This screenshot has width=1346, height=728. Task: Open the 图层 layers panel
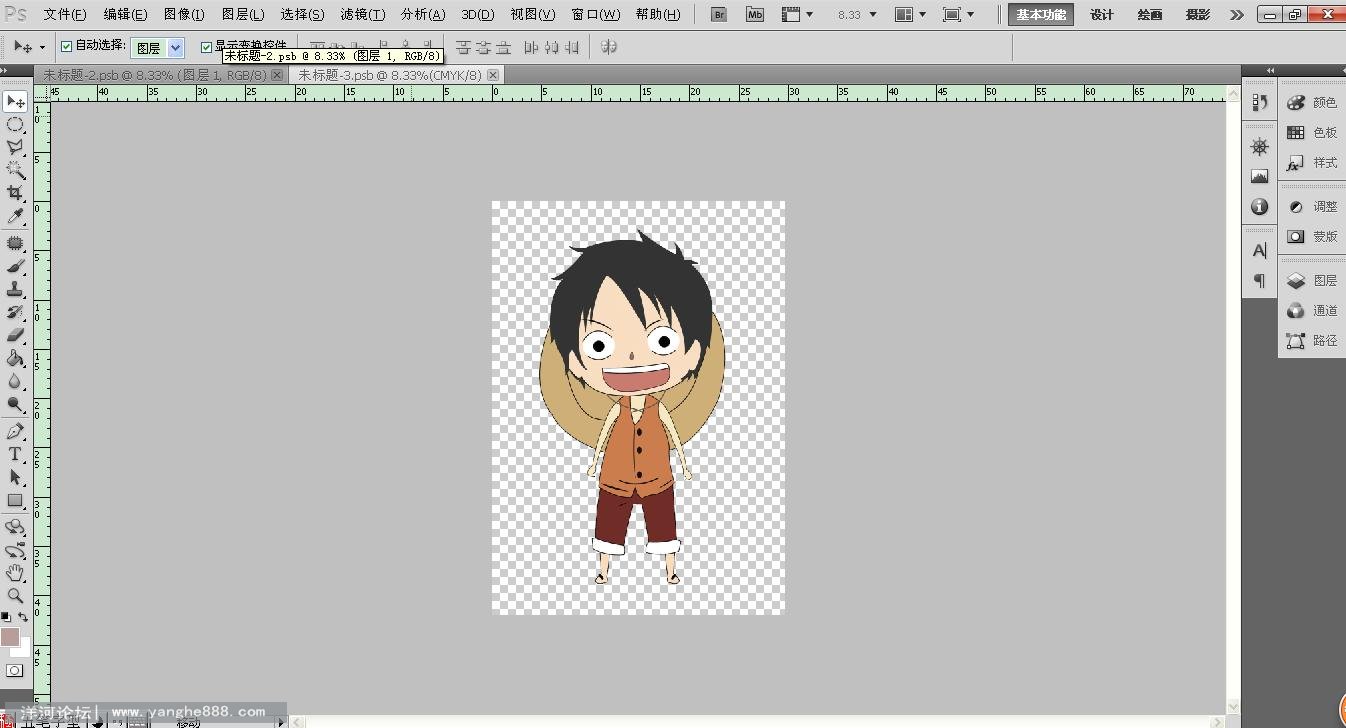[1312, 281]
